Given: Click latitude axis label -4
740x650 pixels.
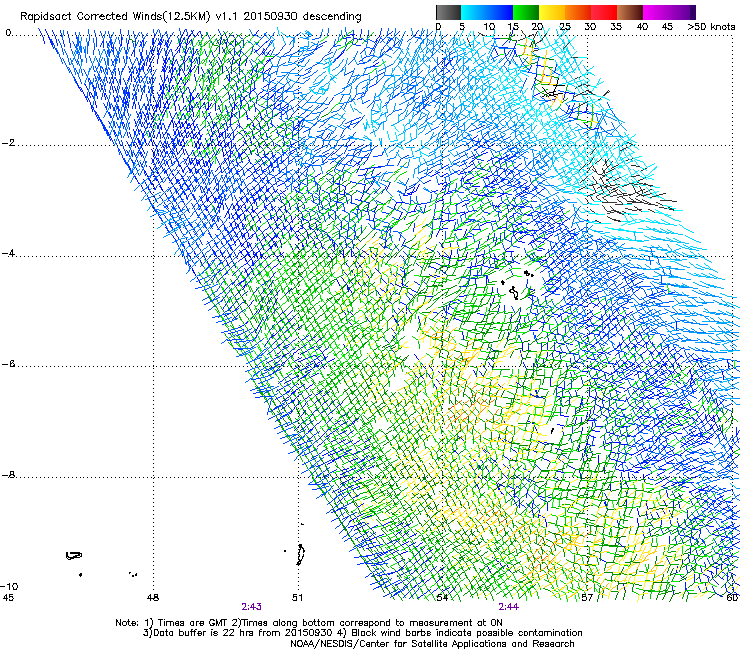Looking at the screenshot, I should 8,253.
